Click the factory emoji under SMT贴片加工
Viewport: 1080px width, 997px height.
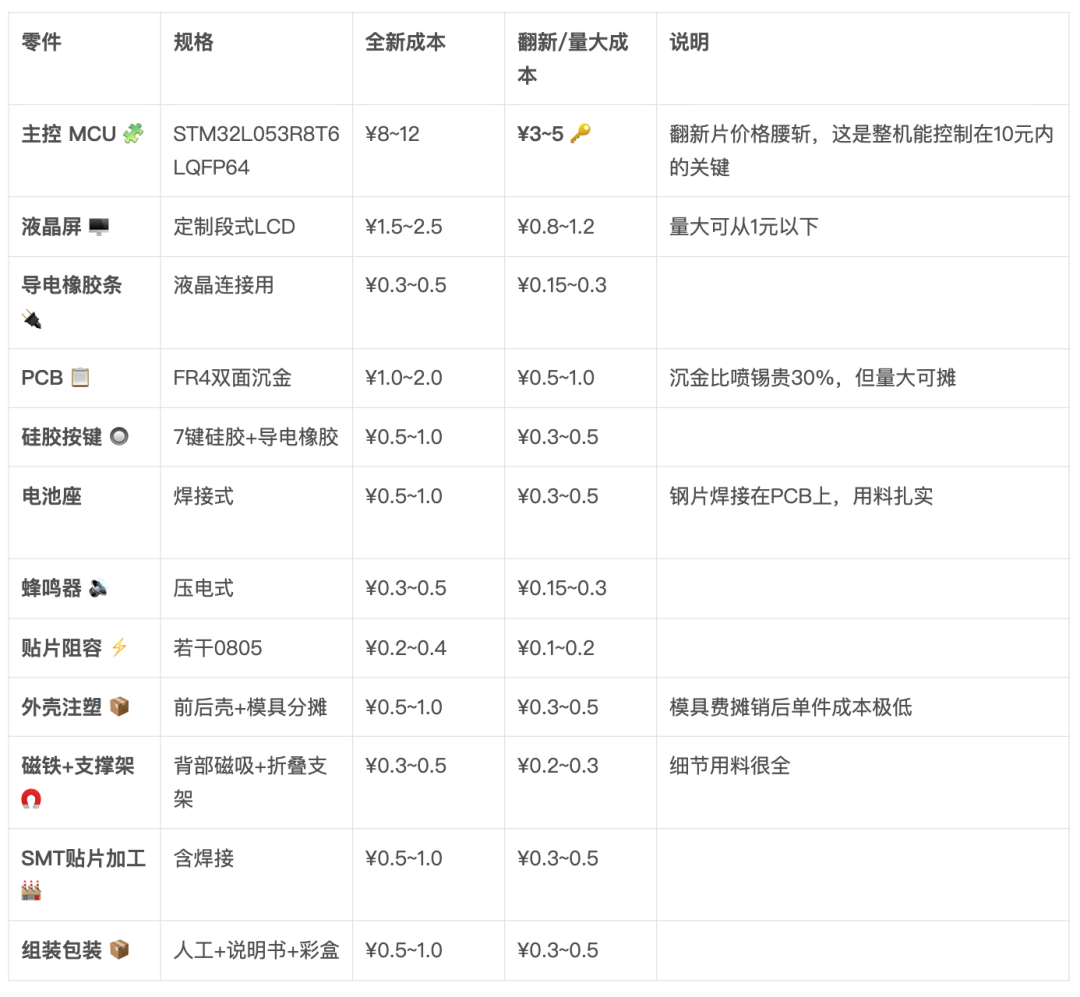(x=32, y=891)
